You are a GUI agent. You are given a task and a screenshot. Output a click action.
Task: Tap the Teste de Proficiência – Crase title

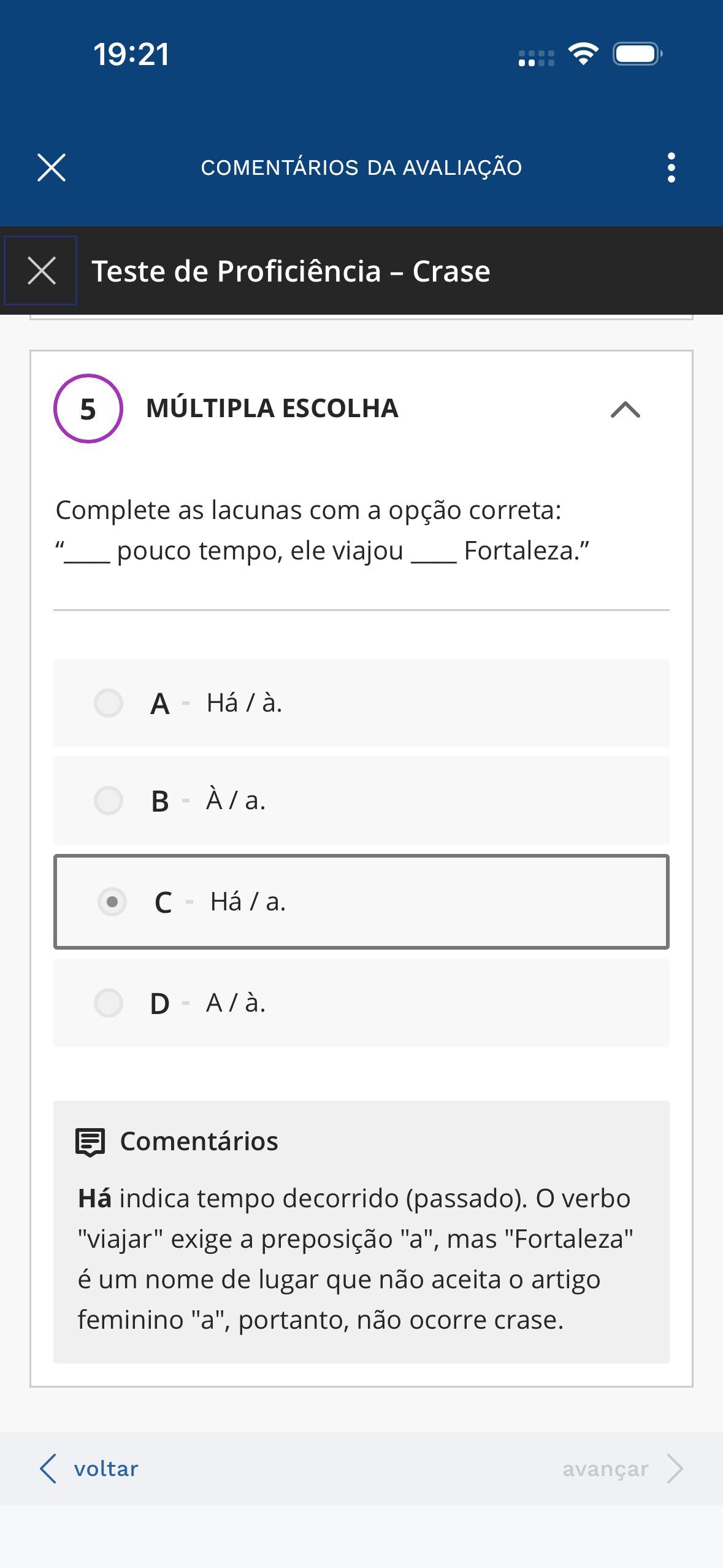[291, 271]
